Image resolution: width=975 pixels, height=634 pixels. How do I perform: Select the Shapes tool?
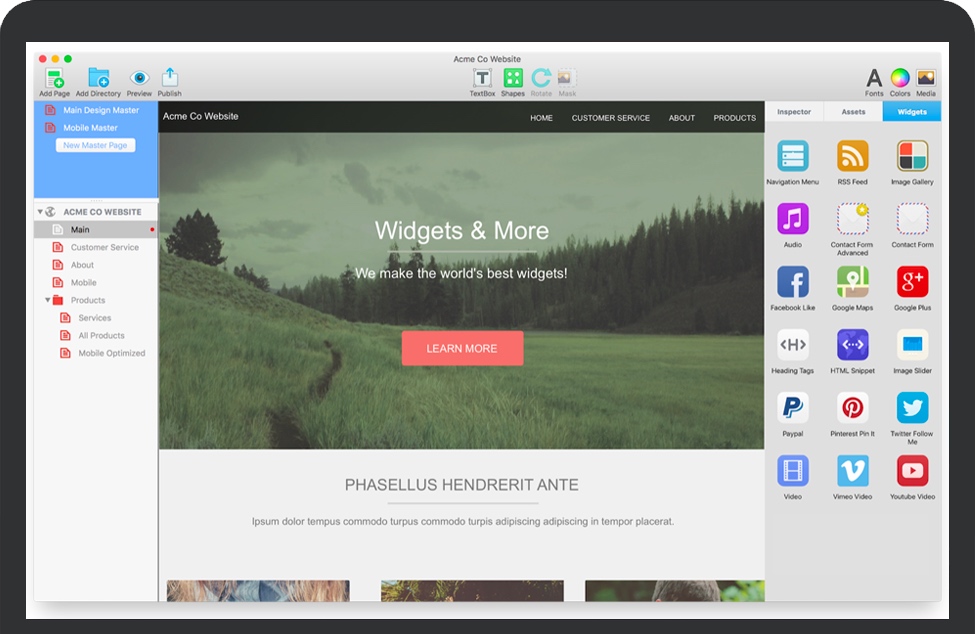(512, 78)
